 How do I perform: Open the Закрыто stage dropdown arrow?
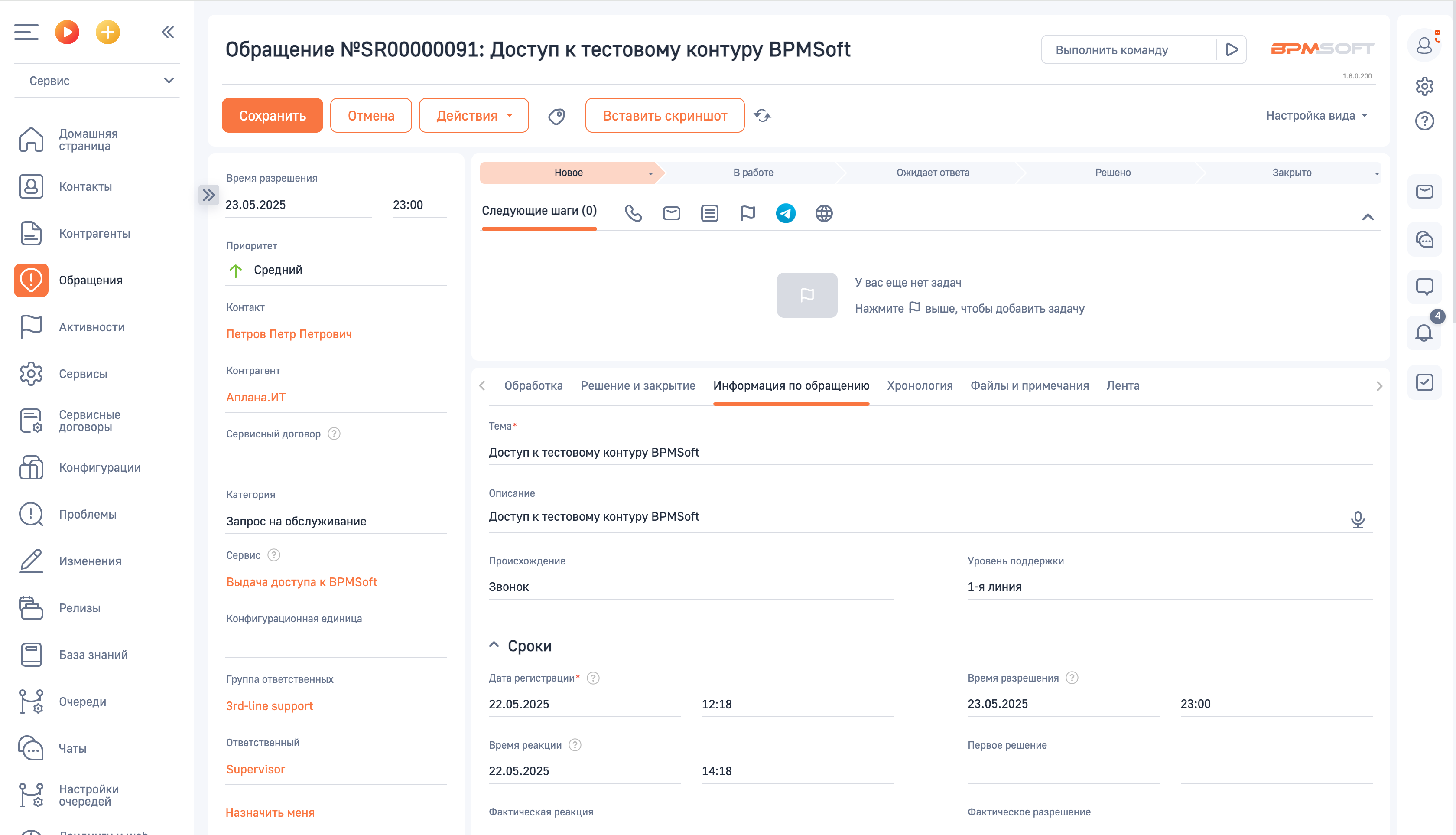tap(1376, 173)
